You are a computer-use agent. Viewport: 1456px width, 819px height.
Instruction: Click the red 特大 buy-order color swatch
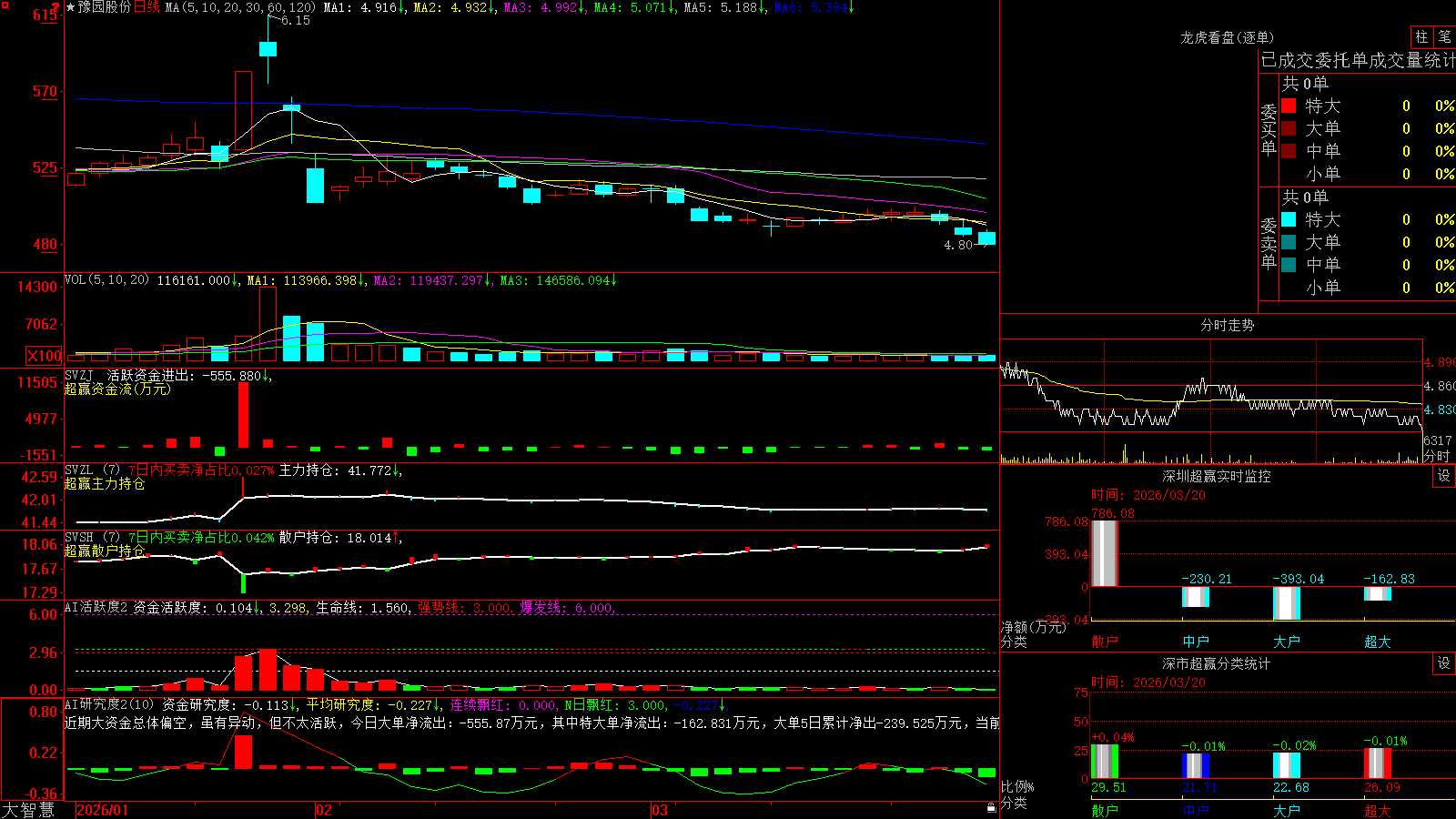tap(1289, 106)
